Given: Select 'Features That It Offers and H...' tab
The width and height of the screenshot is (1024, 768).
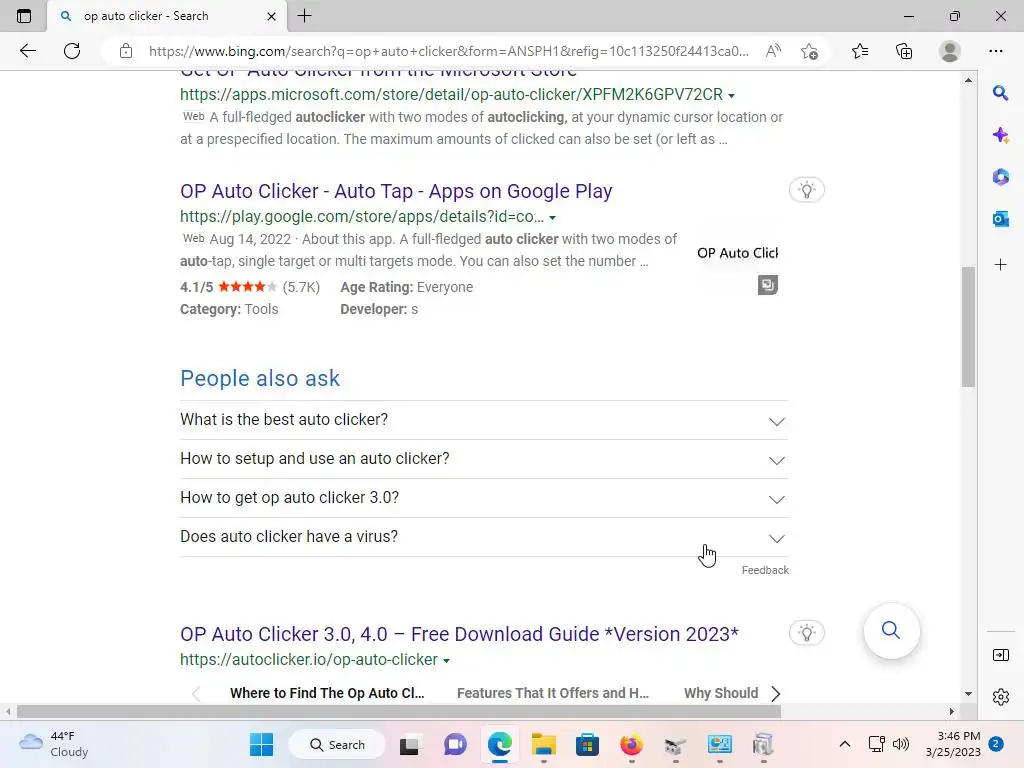Looking at the screenshot, I should (x=552, y=694).
